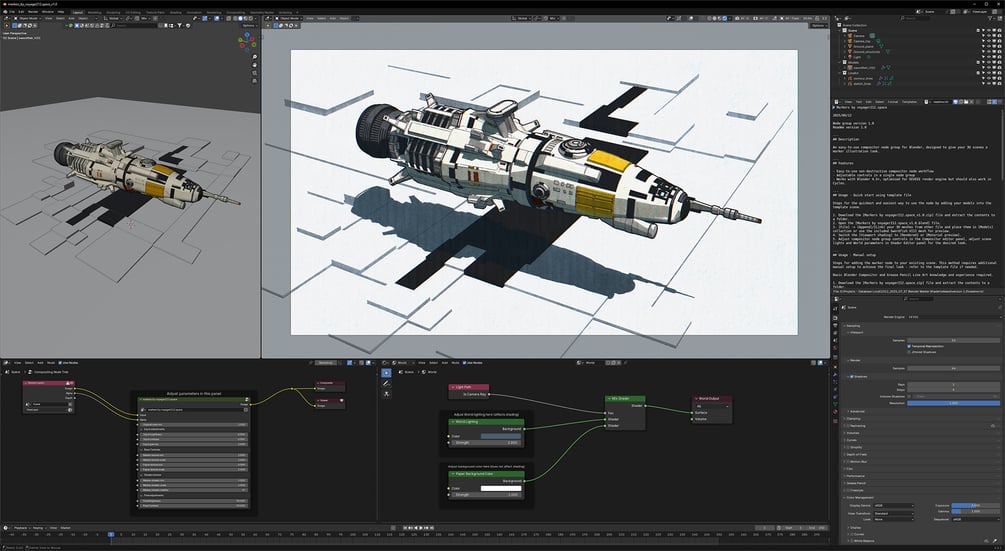
Task: Click the camera view toggle icon in left viewport
Action: click(x=254, y=72)
